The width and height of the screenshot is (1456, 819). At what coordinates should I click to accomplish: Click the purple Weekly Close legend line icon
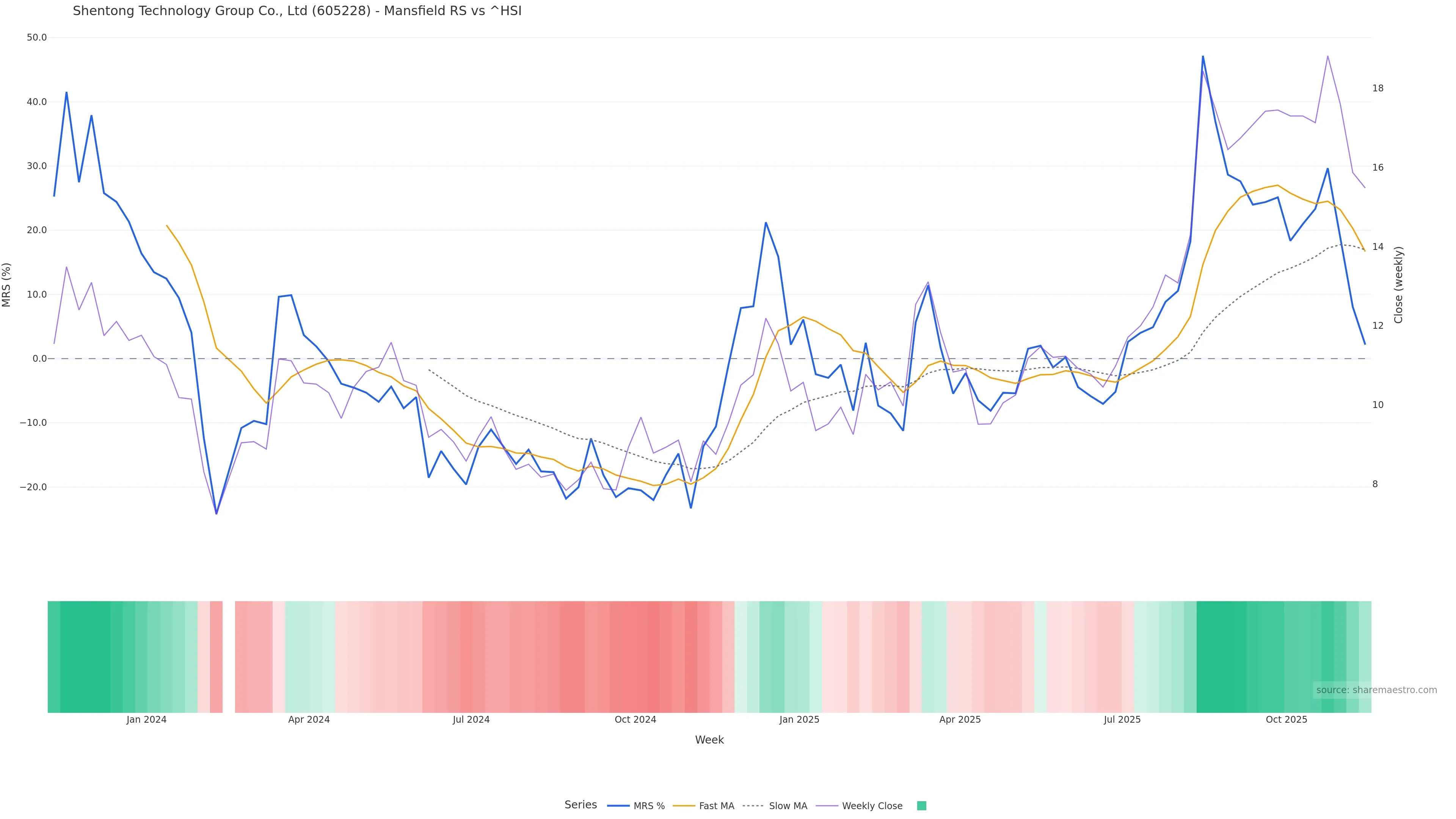(x=827, y=806)
